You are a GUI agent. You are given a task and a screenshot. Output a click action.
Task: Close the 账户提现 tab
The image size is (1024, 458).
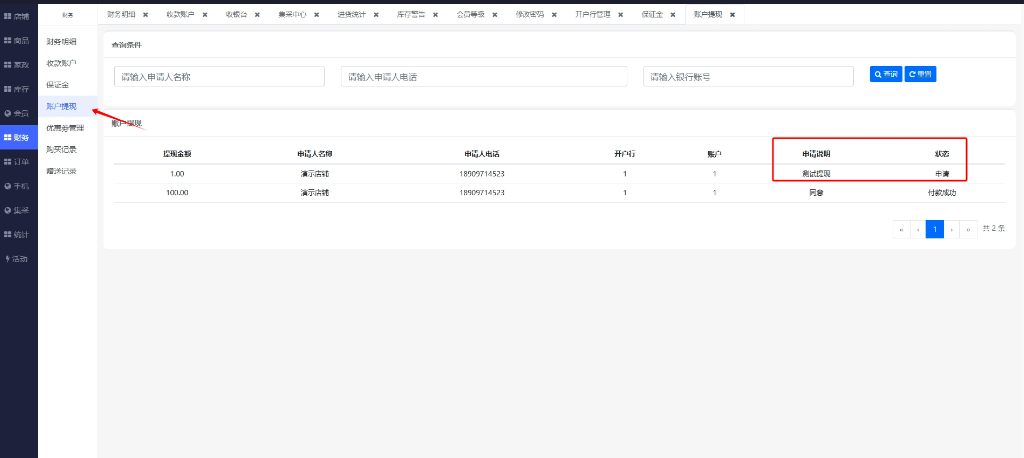pos(732,15)
